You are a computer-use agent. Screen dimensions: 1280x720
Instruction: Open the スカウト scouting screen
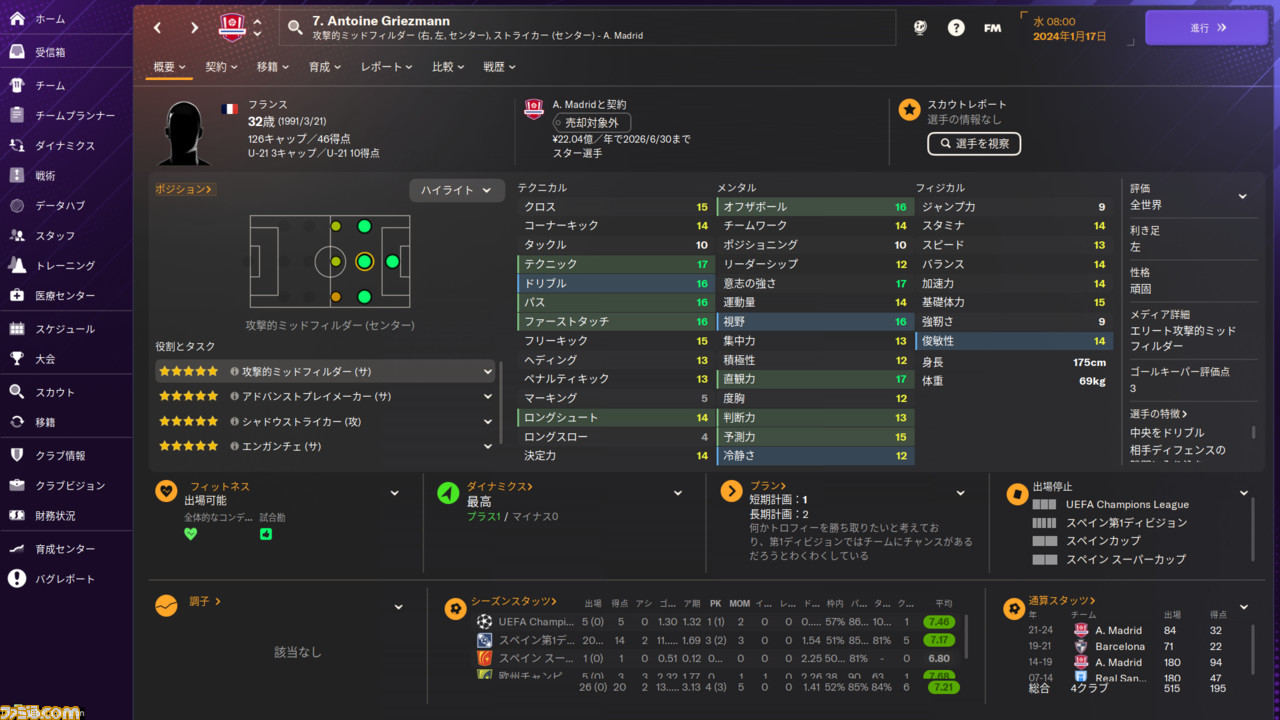[66, 392]
